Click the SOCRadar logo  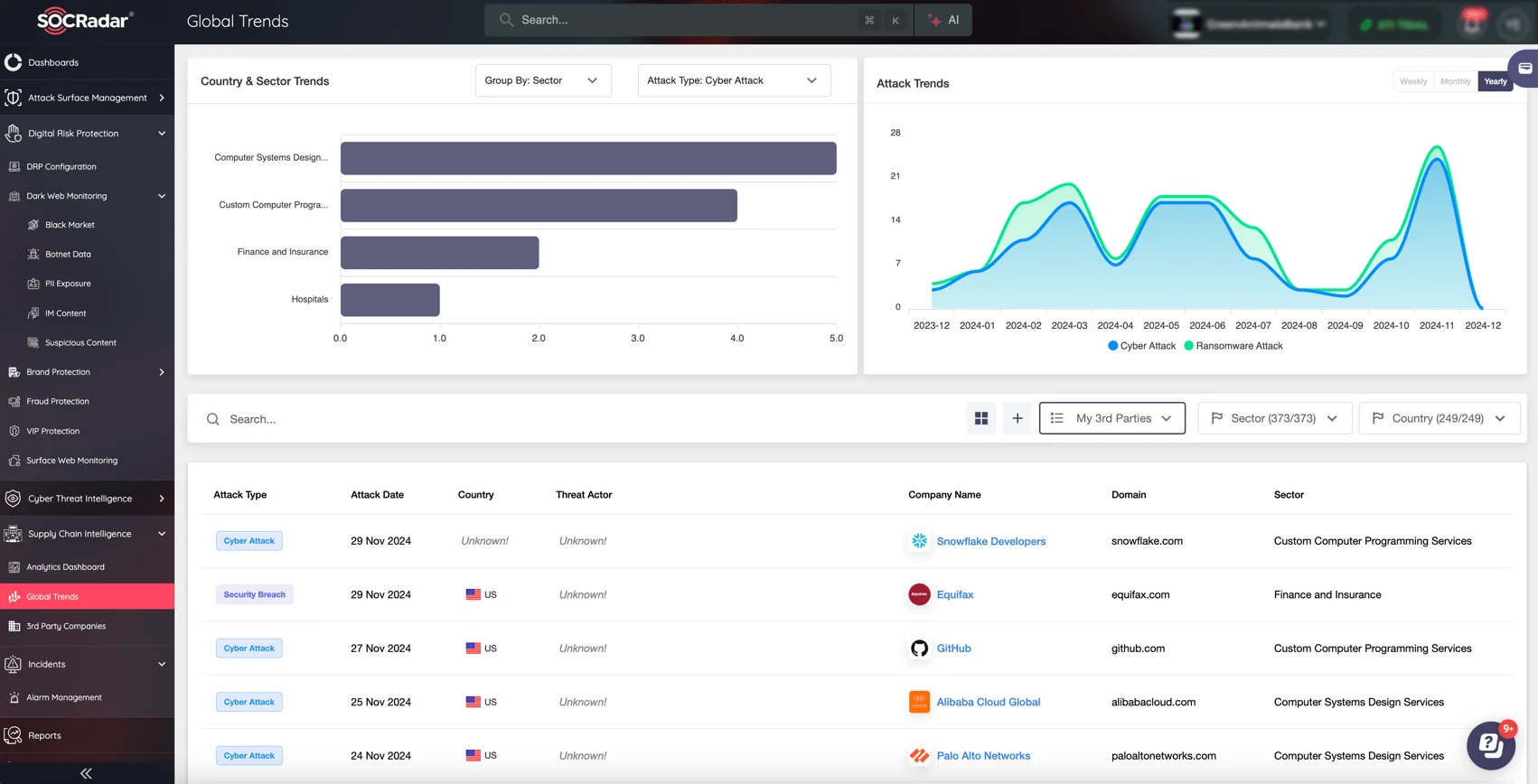(85, 20)
